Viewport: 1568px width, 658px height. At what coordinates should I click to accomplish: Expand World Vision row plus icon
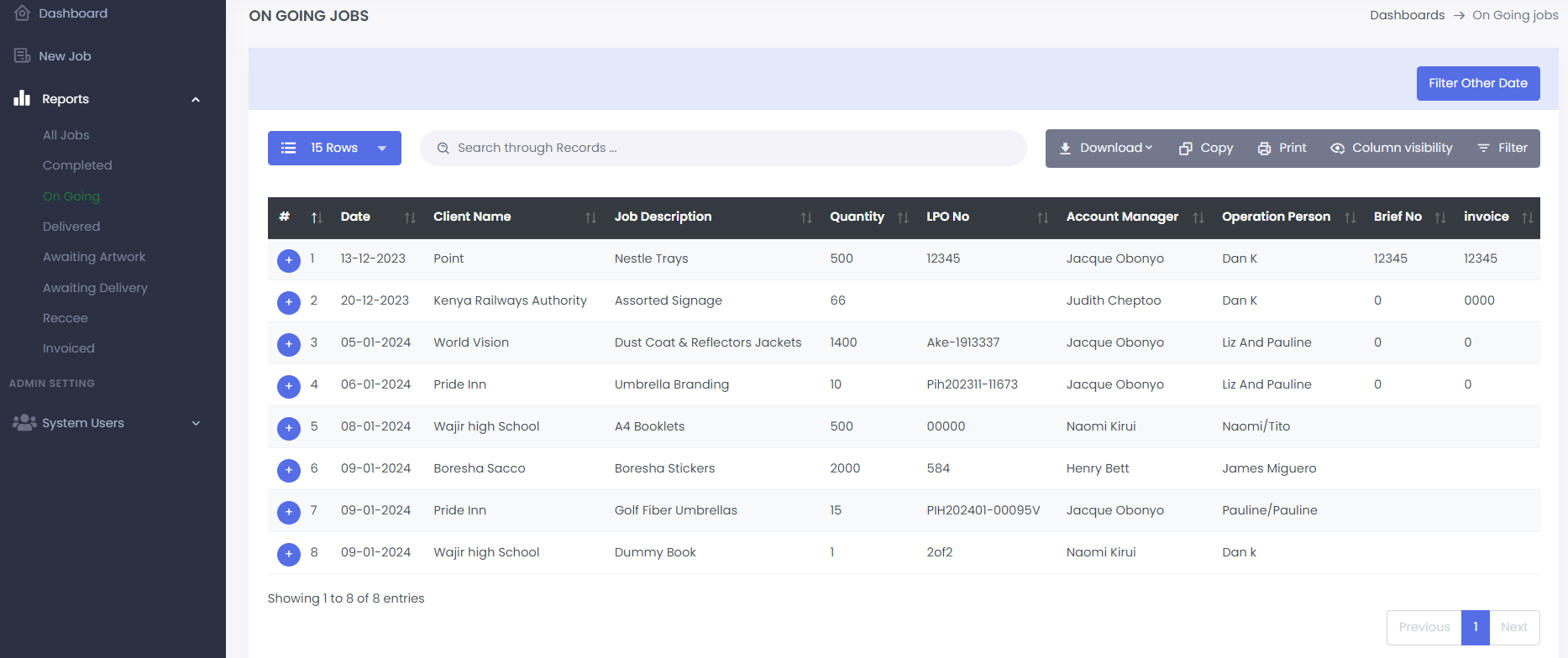289,344
